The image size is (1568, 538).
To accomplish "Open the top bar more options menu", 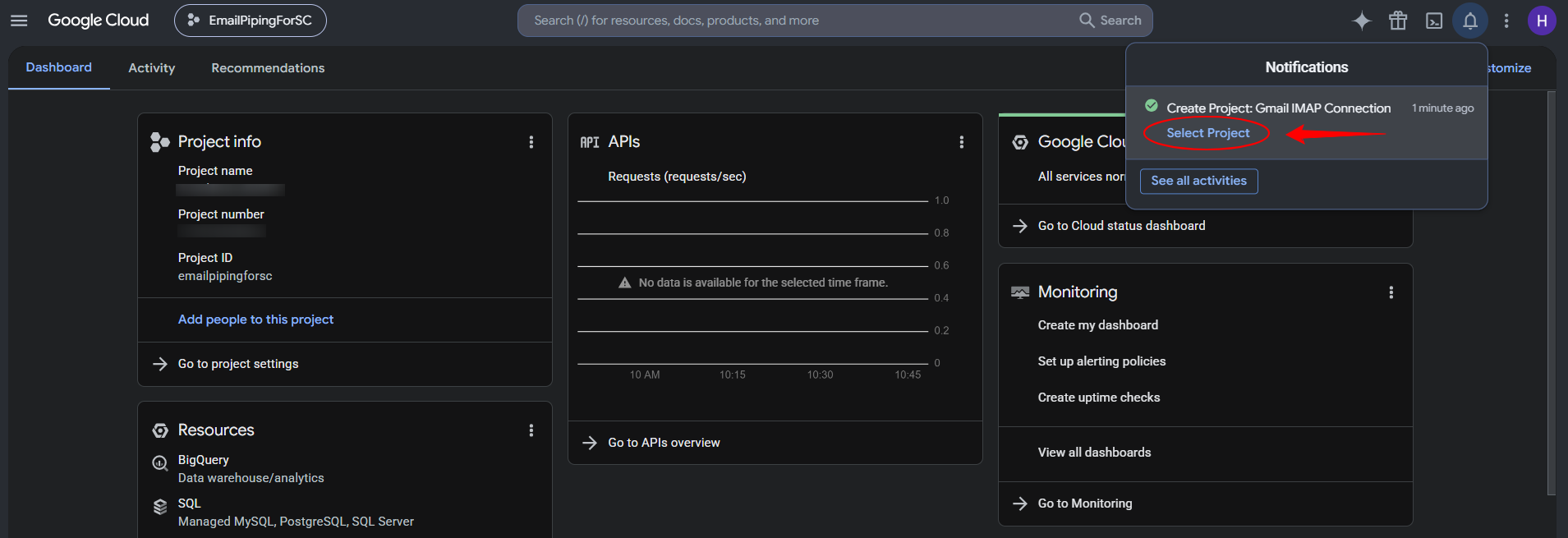I will point(1506,21).
